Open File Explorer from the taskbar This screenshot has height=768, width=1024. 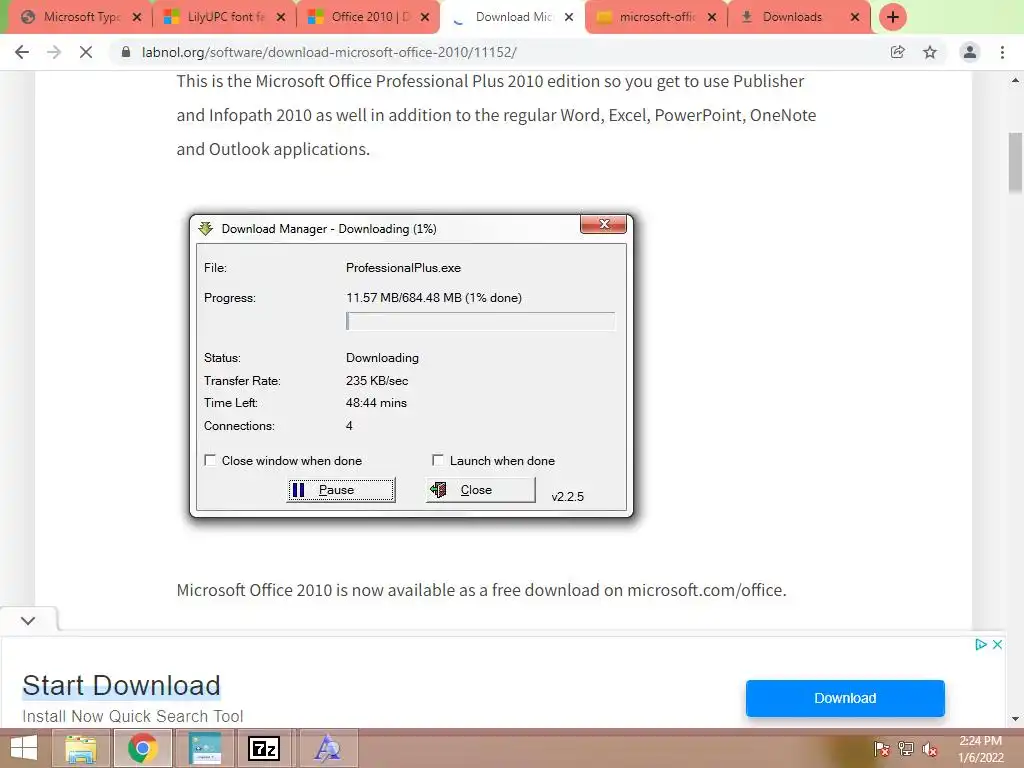pyautogui.click(x=80, y=748)
